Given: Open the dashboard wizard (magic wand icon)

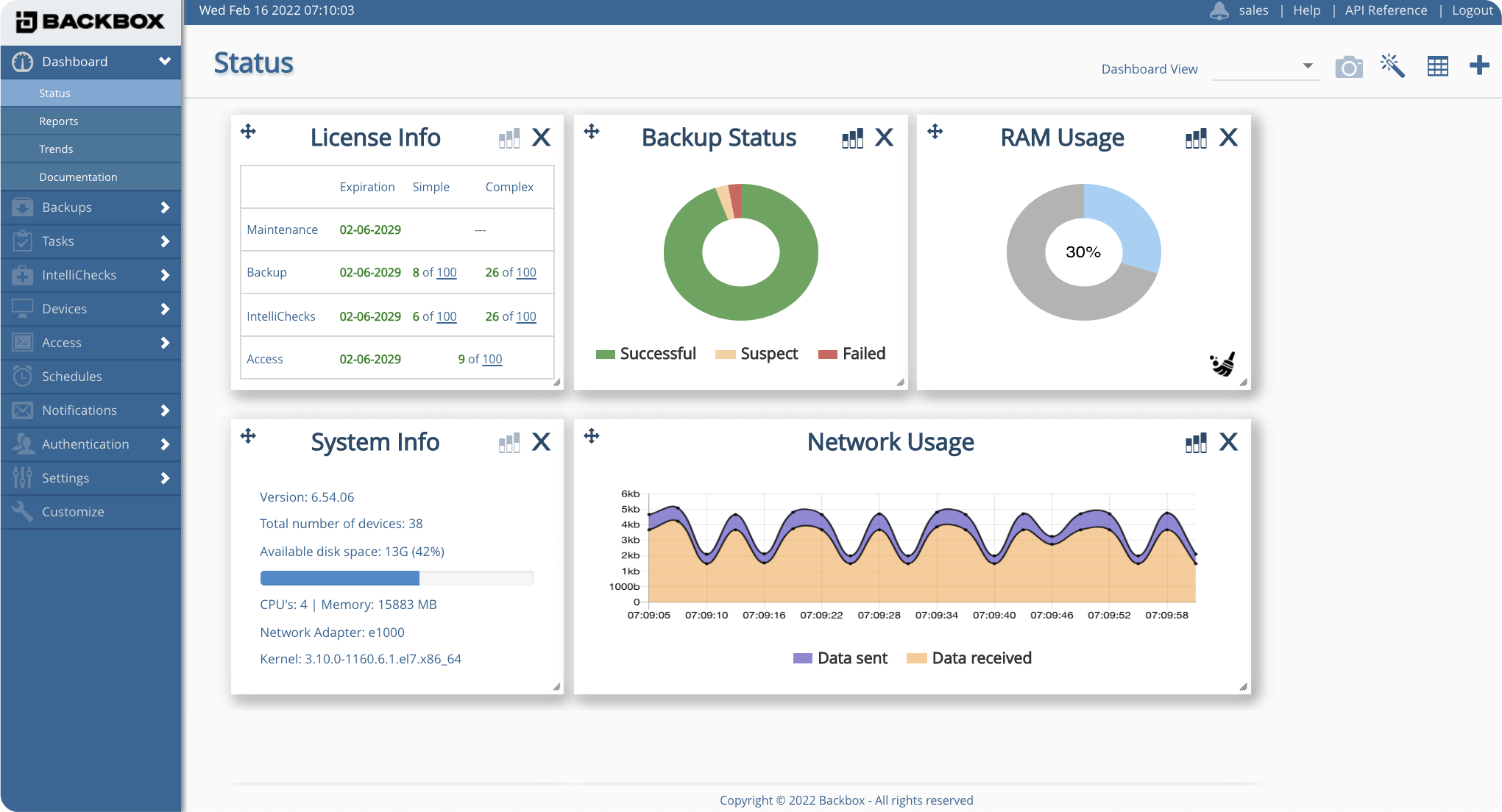Looking at the screenshot, I should [1393, 65].
